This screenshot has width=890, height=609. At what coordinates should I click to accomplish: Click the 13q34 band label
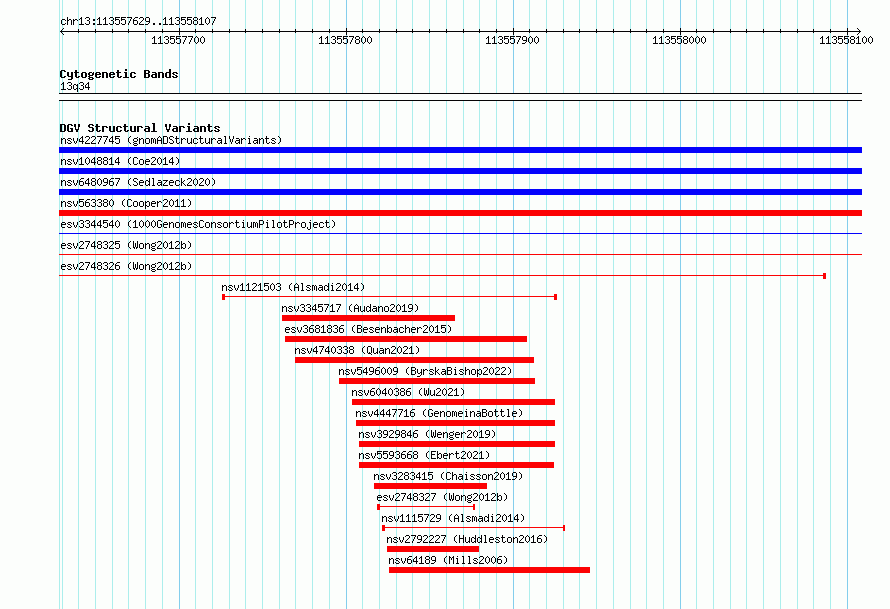(x=75, y=86)
